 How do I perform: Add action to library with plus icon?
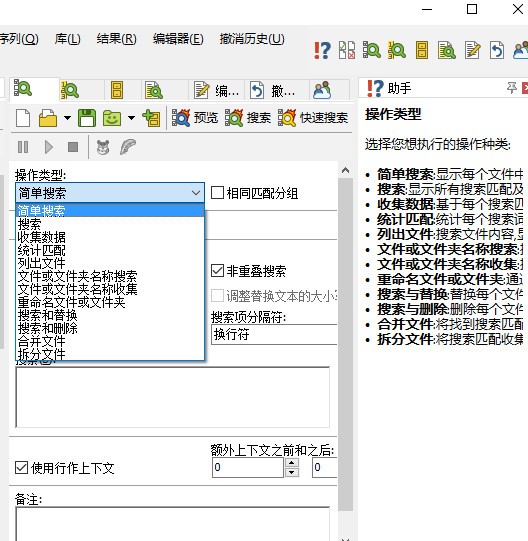[x=151, y=118]
